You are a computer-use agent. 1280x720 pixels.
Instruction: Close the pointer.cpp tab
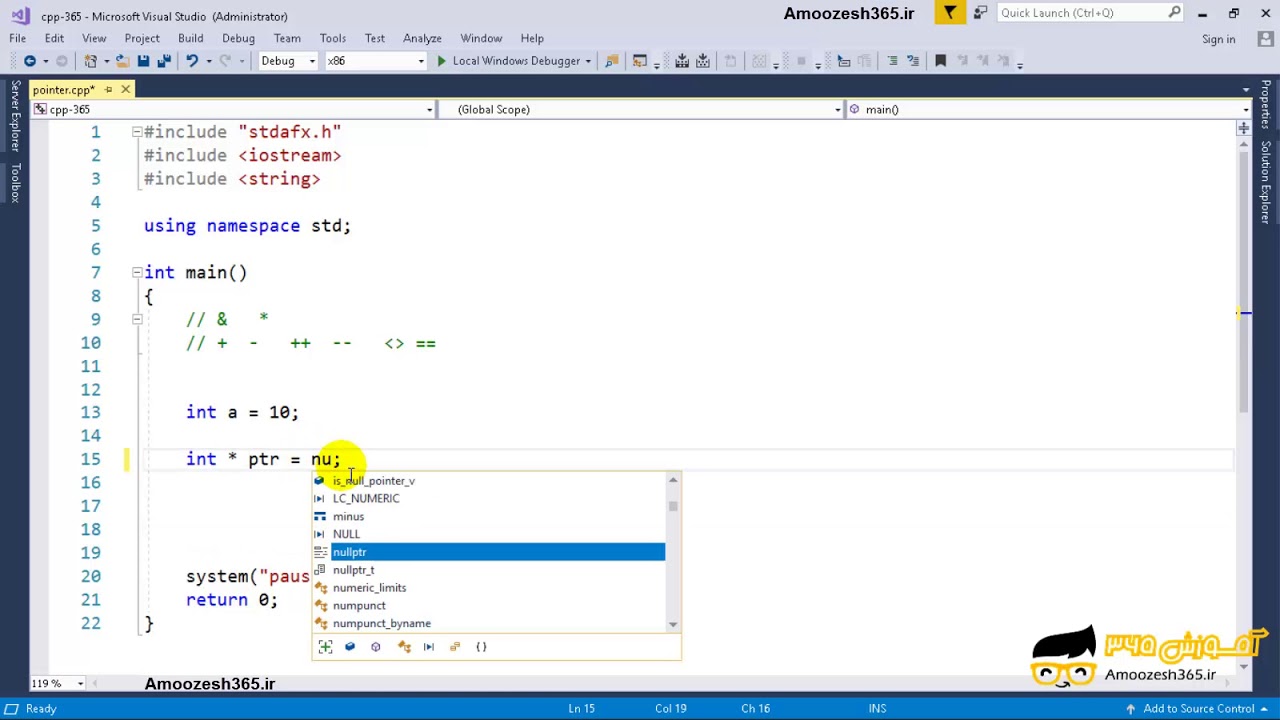click(x=125, y=90)
